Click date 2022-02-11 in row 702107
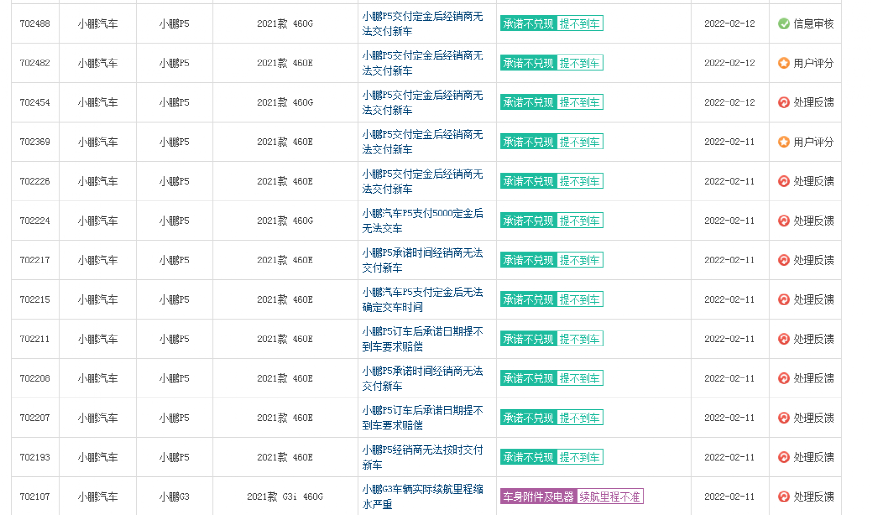This screenshot has width=872, height=515. point(730,497)
